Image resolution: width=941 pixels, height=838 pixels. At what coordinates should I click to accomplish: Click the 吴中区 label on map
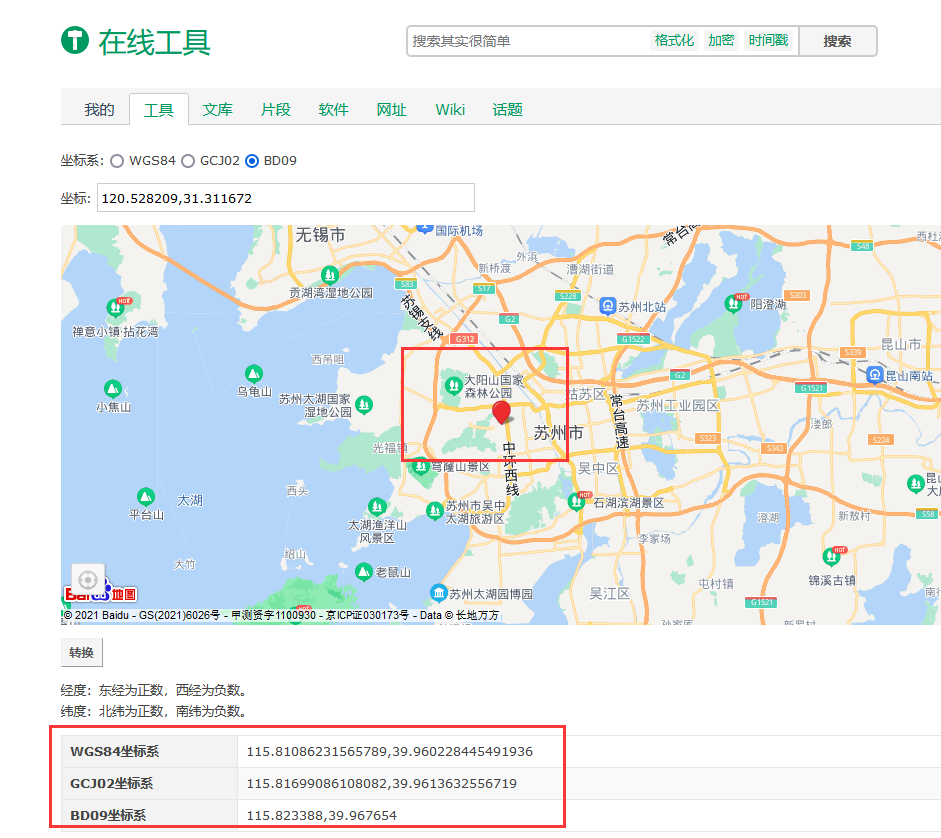tap(598, 468)
